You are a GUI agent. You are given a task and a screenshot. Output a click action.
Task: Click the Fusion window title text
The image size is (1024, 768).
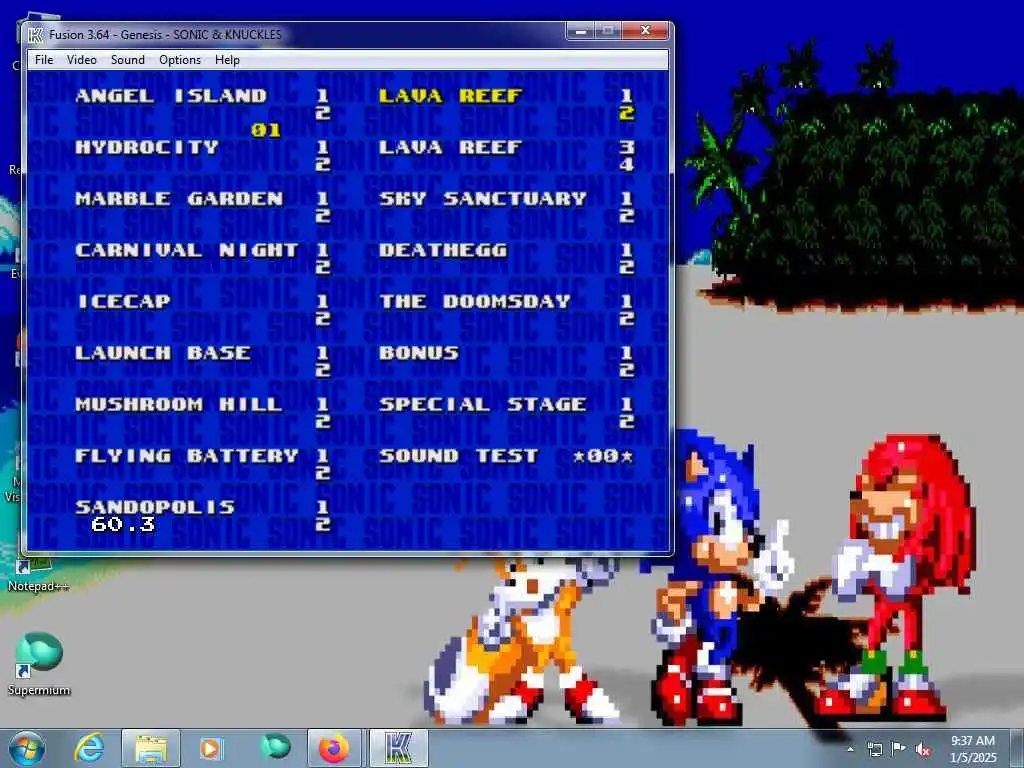click(x=165, y=35)
